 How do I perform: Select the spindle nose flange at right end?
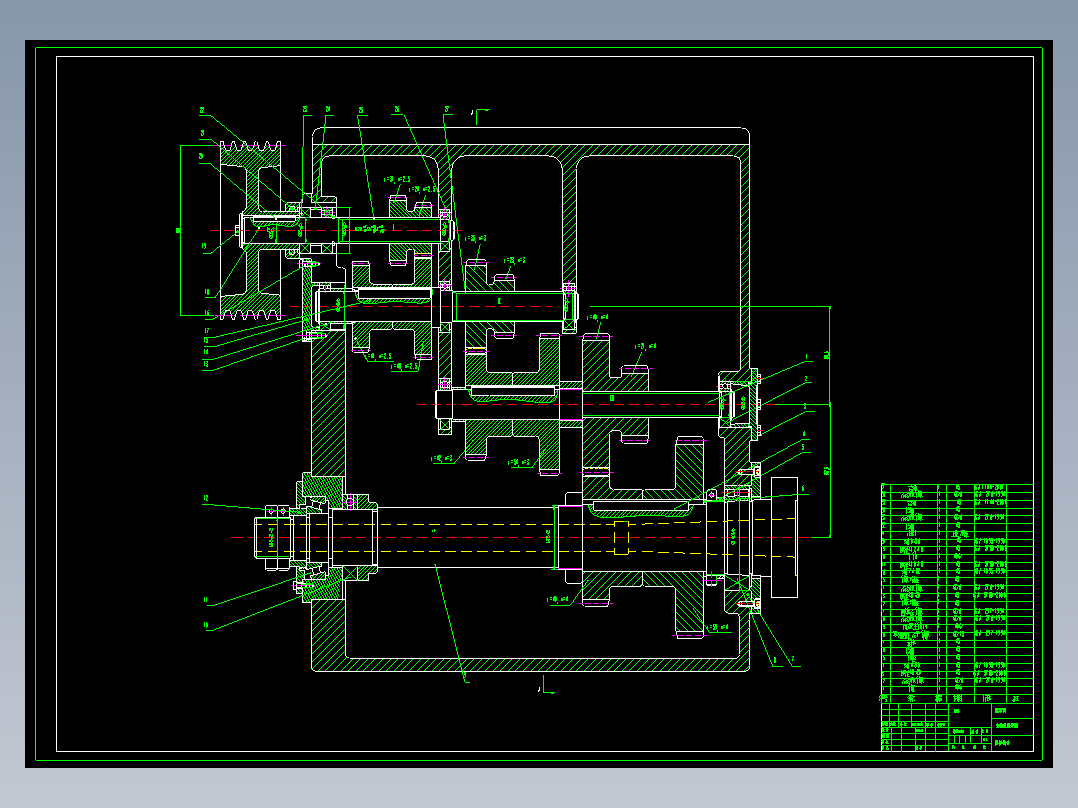tap(784, 537)
